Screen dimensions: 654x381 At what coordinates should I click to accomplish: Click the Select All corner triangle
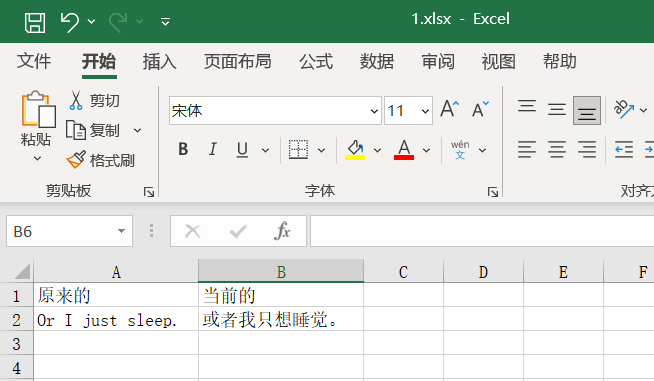tap(22, 271)
